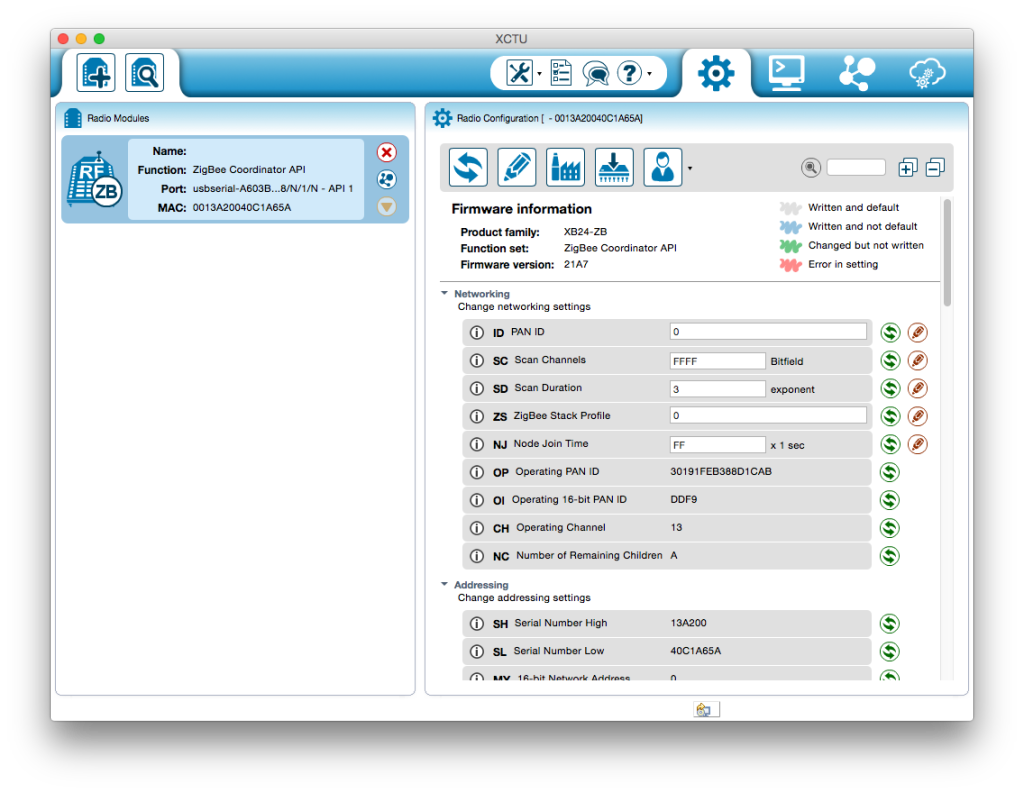Click the configuration panel vertical scrollbar
Image resolution: width=1024 pixels, height=793 pixels.
pyautogui.click(x=946, y=253)
